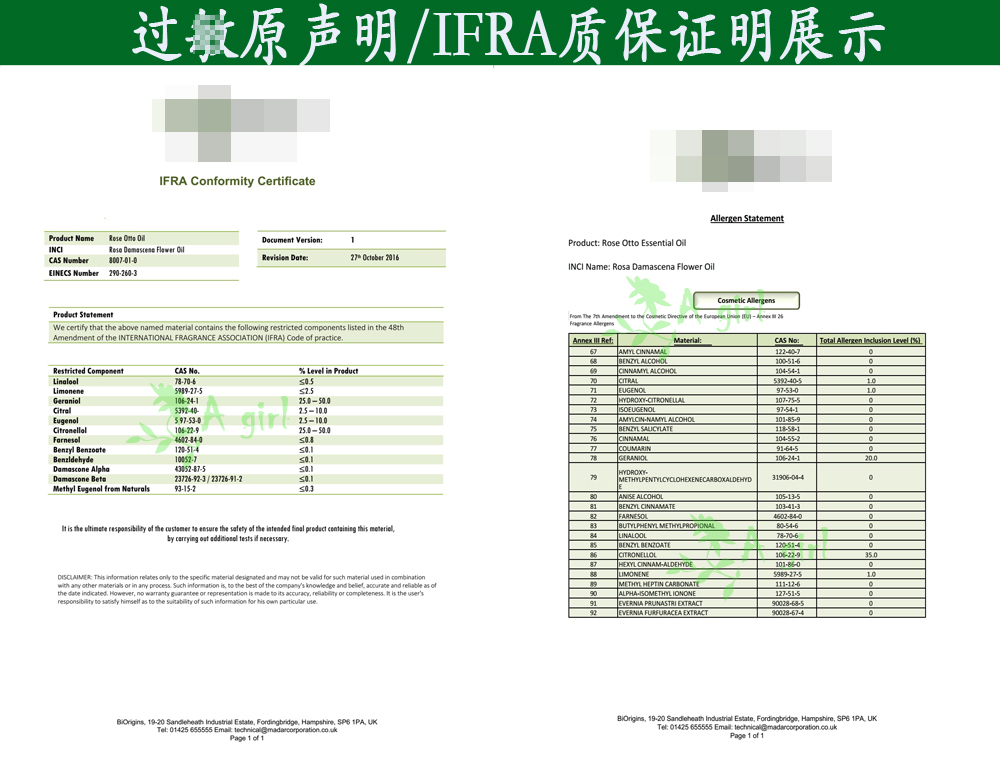Select inclusion level "35.0" in the allergen table

click(871, 555)
